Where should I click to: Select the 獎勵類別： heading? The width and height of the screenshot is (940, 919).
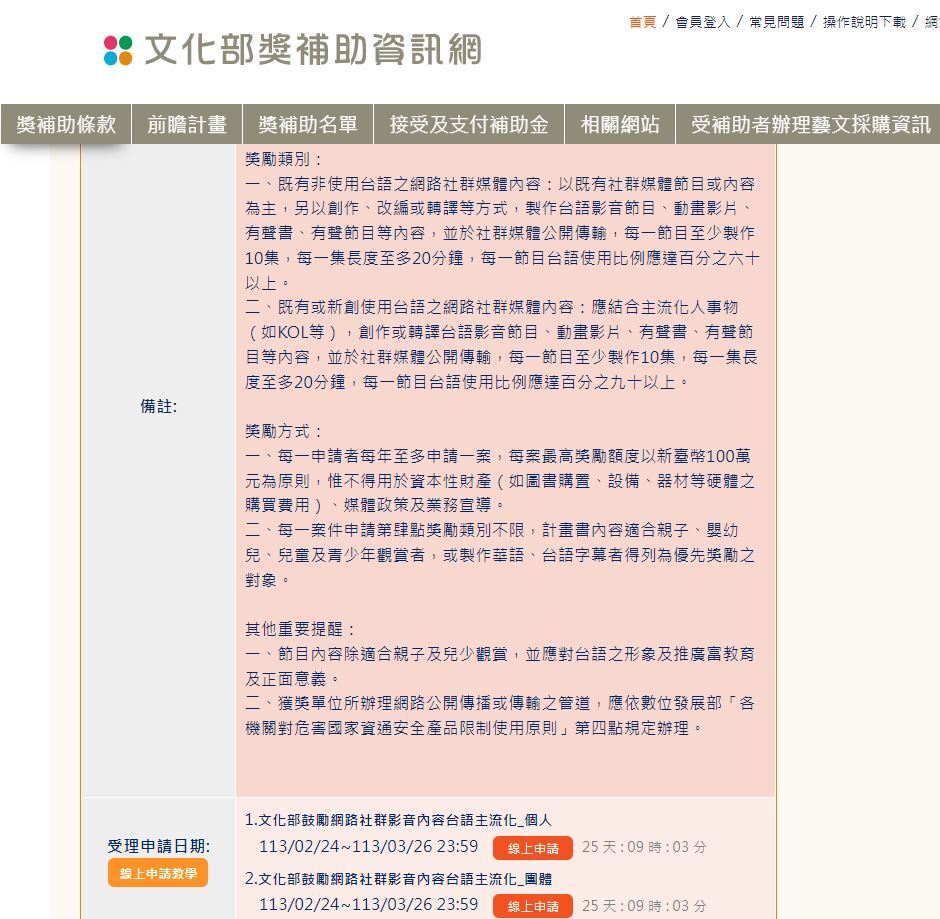(x=284, y=159)
